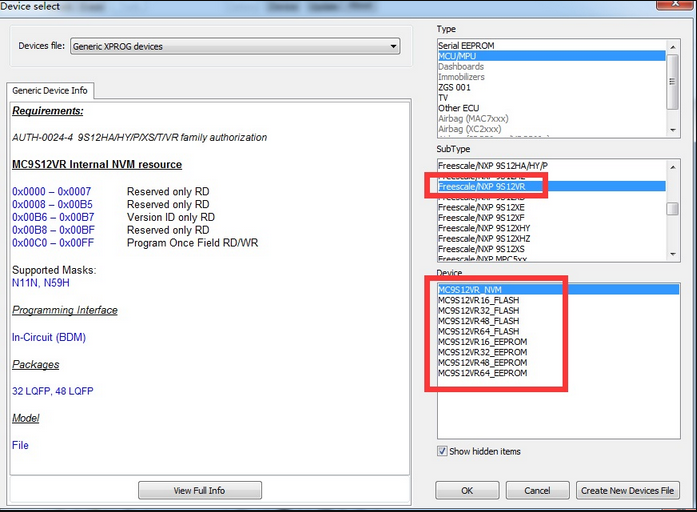Viewport: 697px width, 512px height.
Task: Click the View Full Info button
Action: [200, 490]
